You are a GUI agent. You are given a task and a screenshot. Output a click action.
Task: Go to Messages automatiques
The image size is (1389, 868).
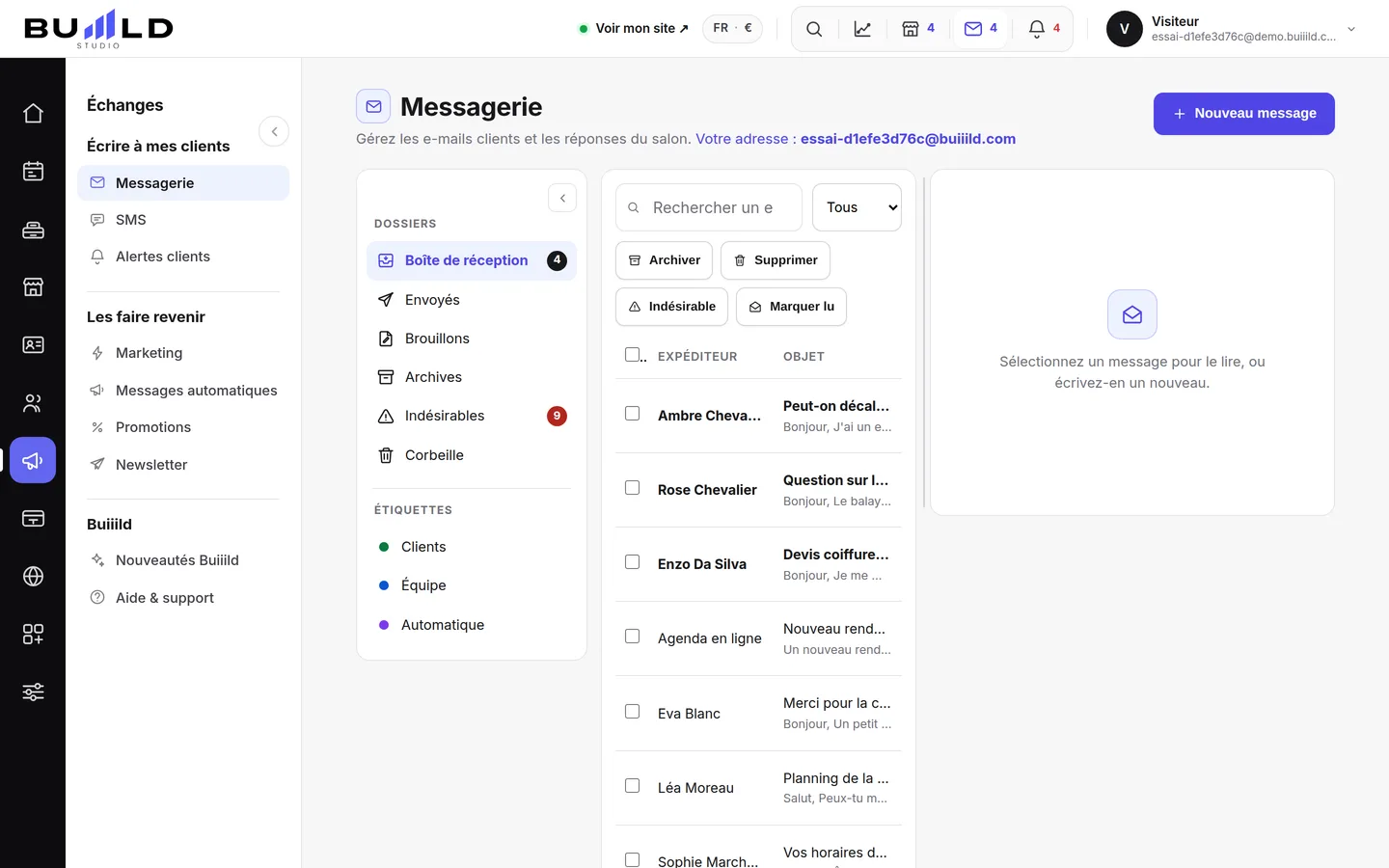[x=183, y=391]
